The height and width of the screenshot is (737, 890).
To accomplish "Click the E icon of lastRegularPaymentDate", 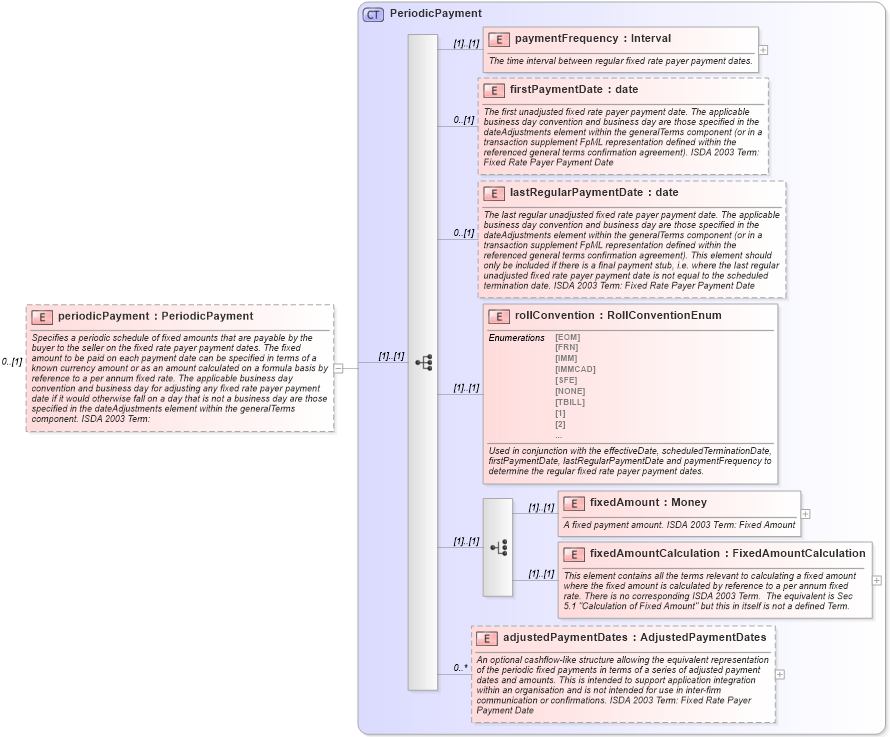I will coord(492,193).
